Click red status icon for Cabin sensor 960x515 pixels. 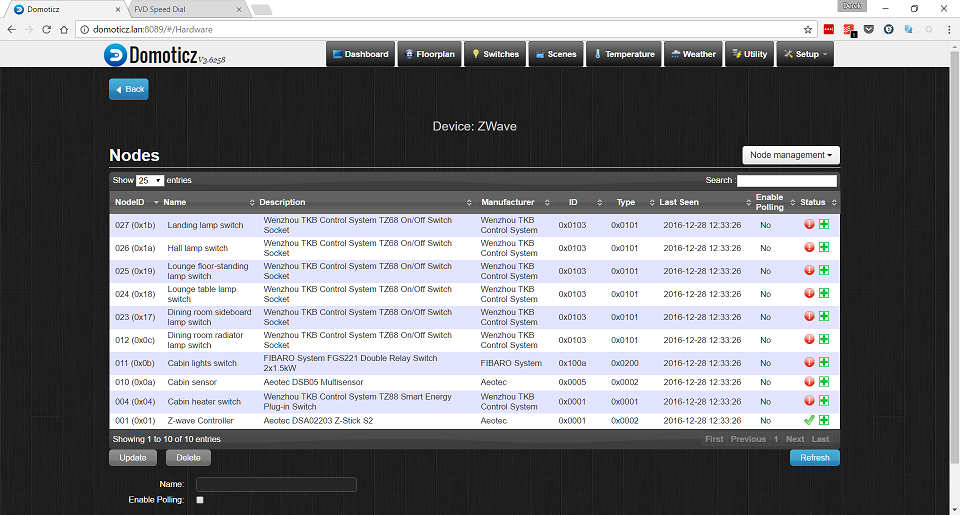pos(809,382)
